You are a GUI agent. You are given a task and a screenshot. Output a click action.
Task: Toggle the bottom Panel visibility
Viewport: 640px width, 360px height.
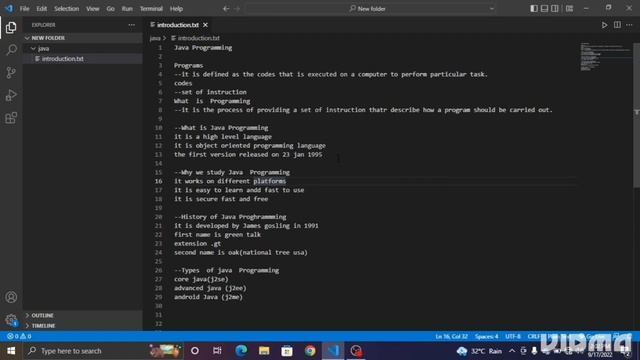(x=544, y=9)
